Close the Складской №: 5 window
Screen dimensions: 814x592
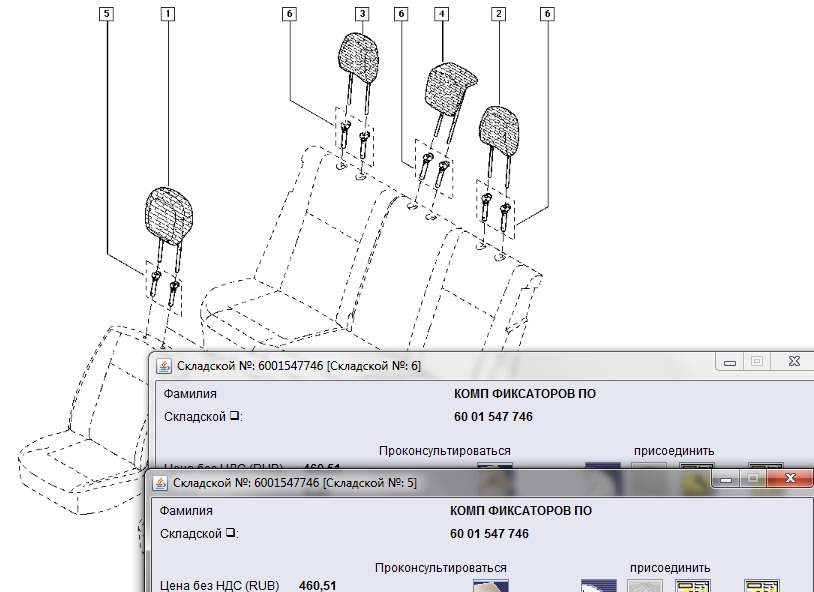point(792,480)
